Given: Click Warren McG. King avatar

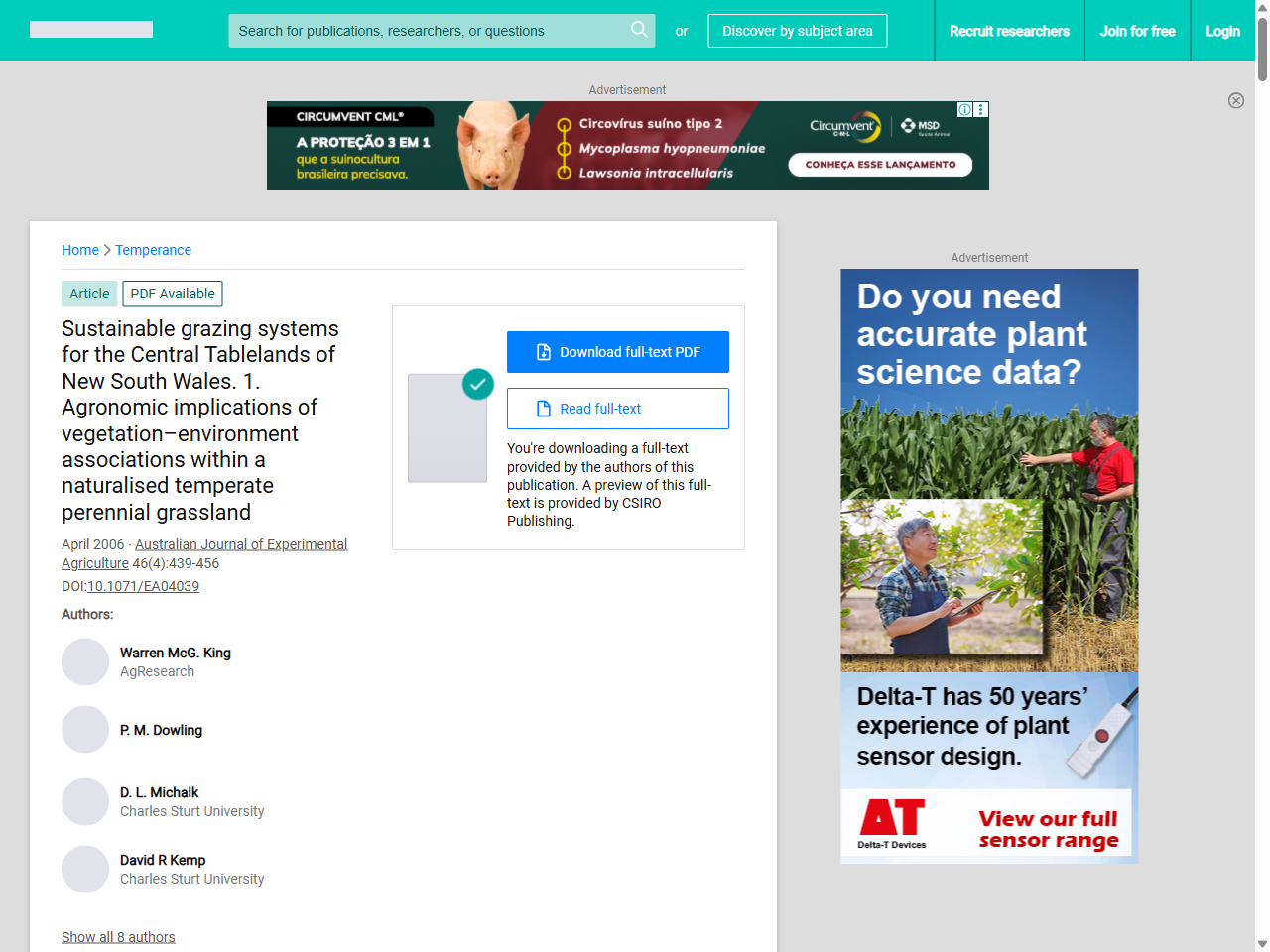Looking at the screenshot, I should tap(85, 662).
